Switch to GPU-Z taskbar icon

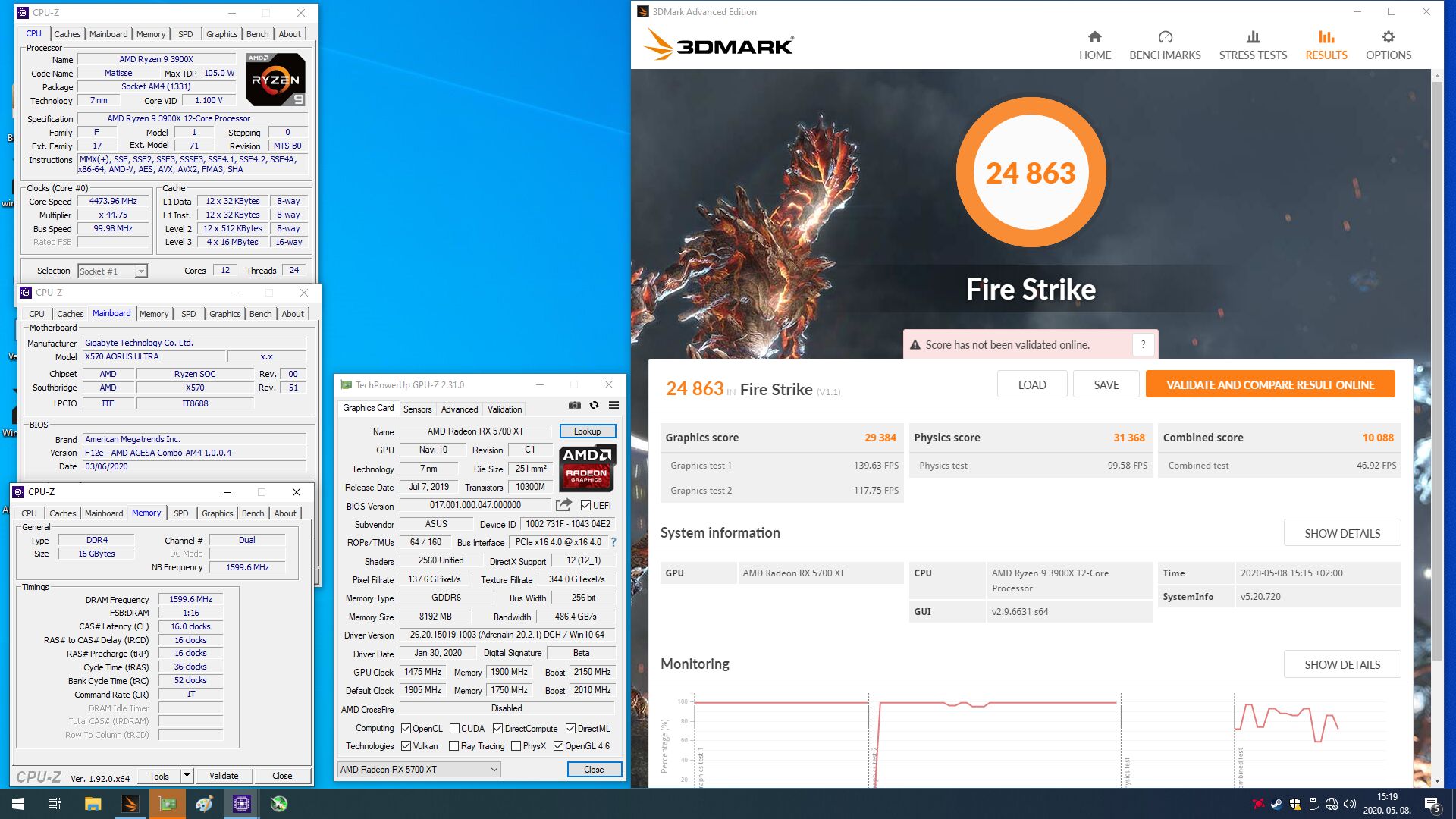pyautogui.click(x=168, y=804)
